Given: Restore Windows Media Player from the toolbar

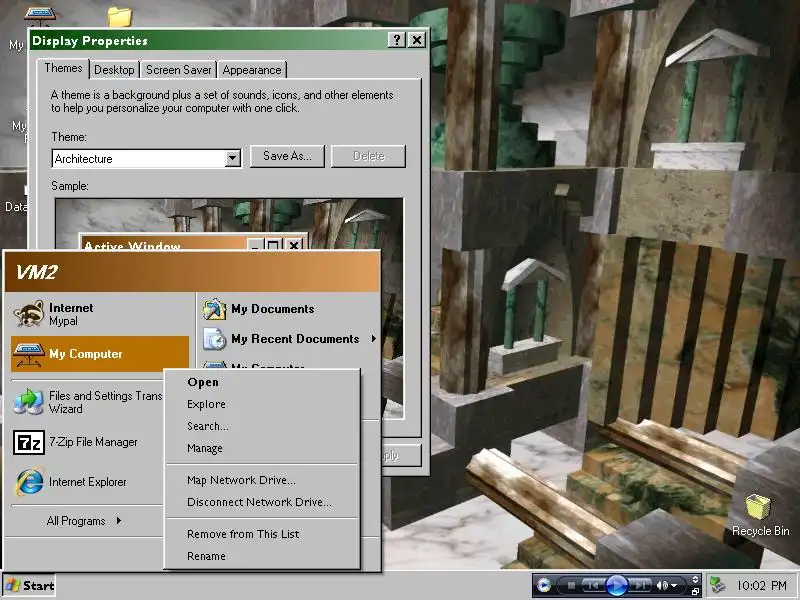Looking at the screenshot, I should [x=695, y=591].
